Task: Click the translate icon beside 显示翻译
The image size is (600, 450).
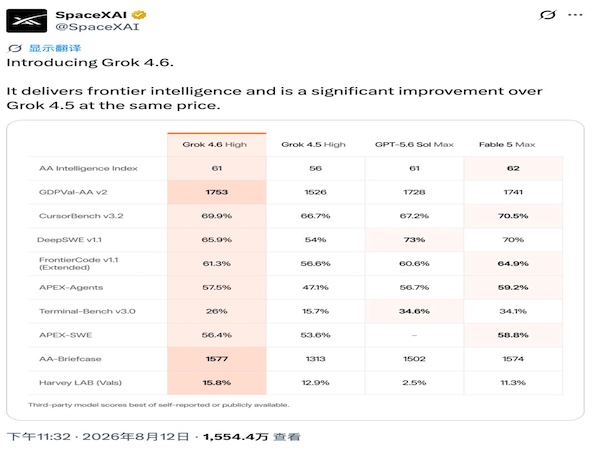Action: [x=15, y=48]
